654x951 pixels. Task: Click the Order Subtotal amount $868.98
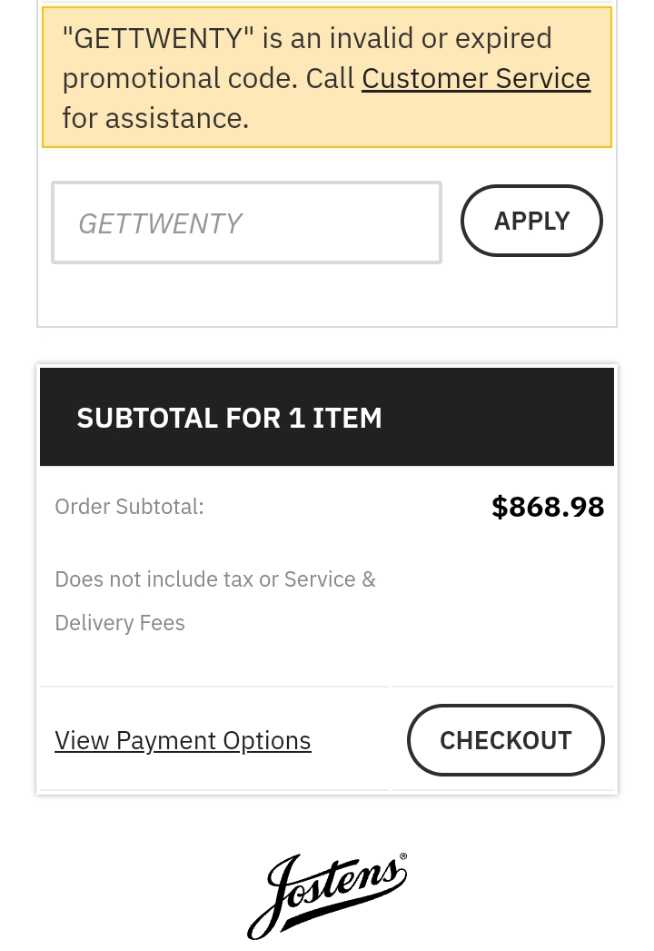547,506
